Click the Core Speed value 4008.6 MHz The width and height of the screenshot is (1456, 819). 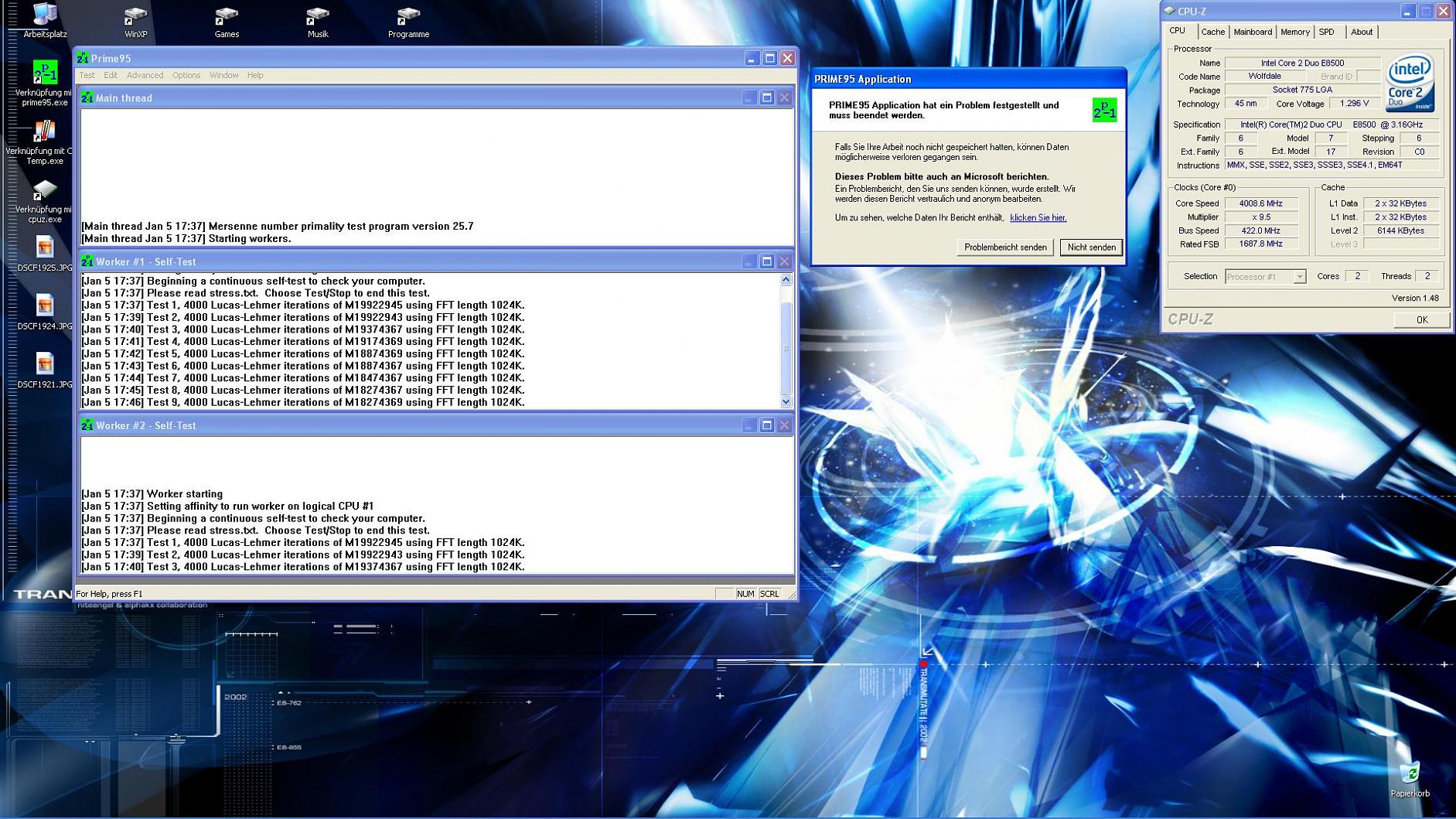click(x=1260, y=204)
